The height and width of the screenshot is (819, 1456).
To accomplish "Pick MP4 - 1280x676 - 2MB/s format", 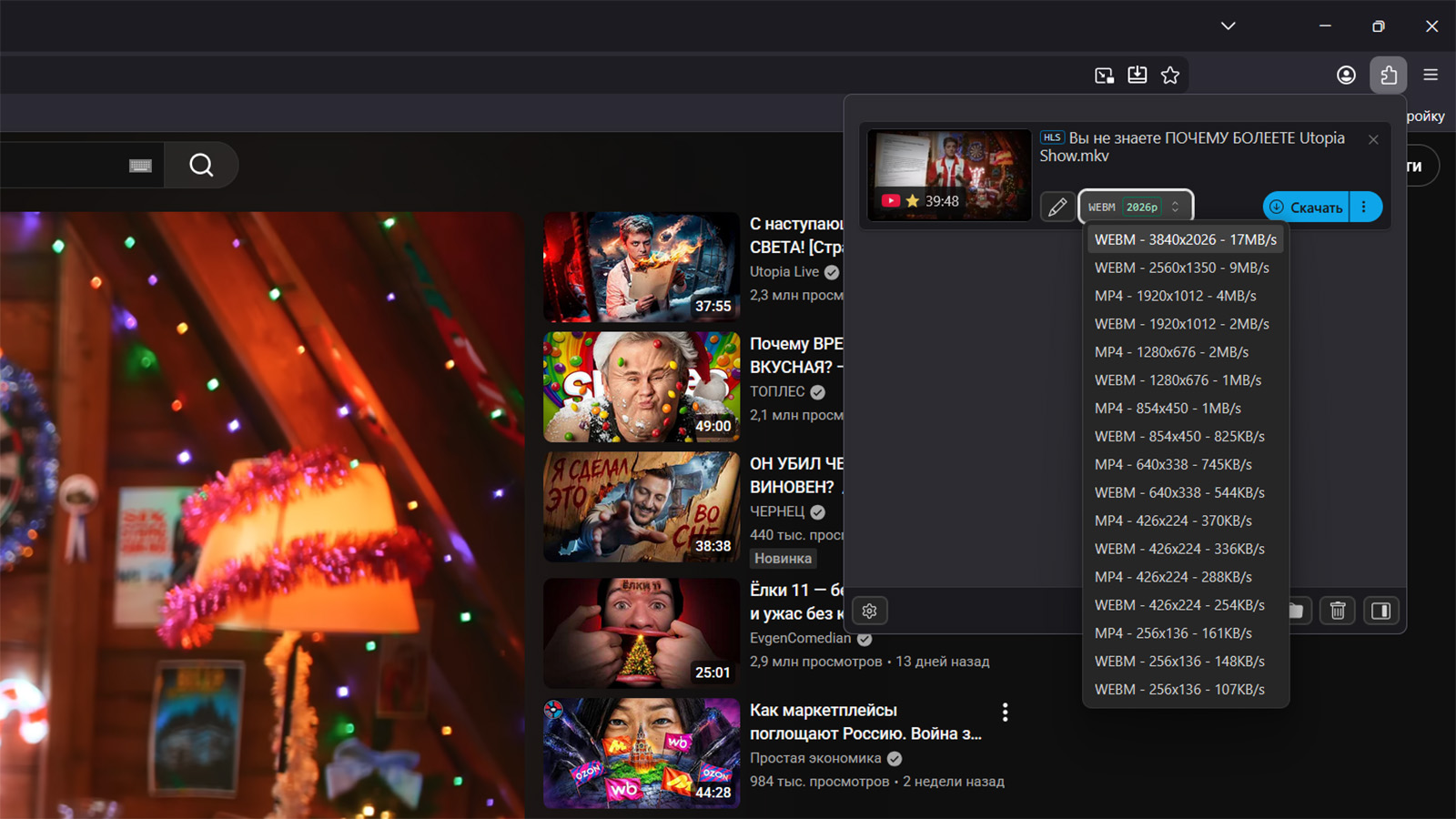I will [x=1171, y=352].
